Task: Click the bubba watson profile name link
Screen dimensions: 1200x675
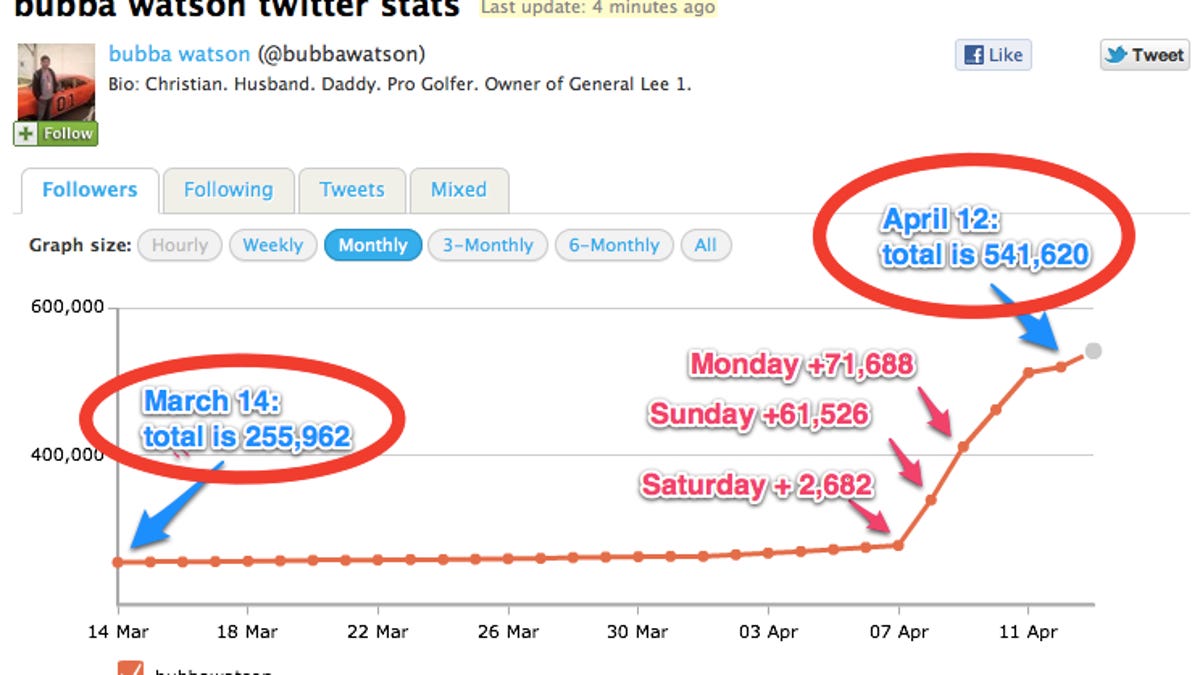Action: 180,54
